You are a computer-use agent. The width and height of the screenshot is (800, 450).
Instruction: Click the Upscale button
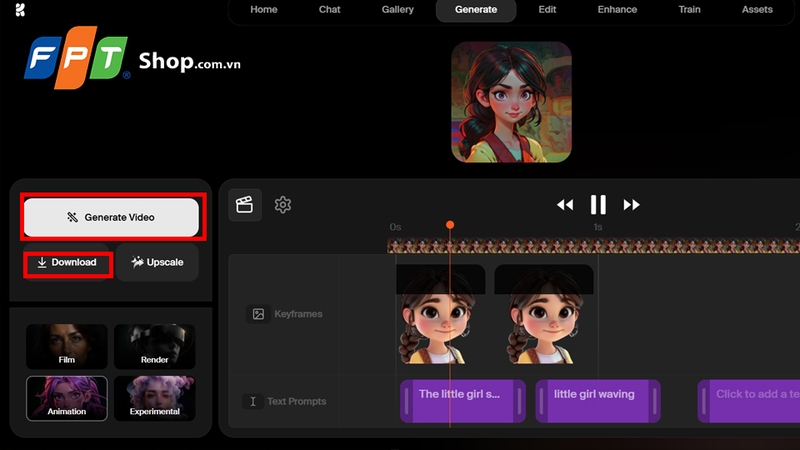pos(157,262)
